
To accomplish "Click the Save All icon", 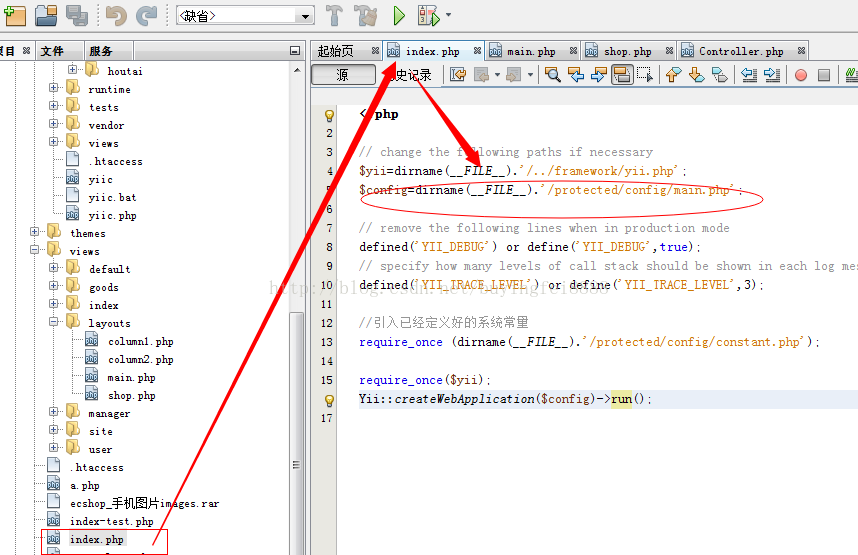I will [x=77, y=15].
